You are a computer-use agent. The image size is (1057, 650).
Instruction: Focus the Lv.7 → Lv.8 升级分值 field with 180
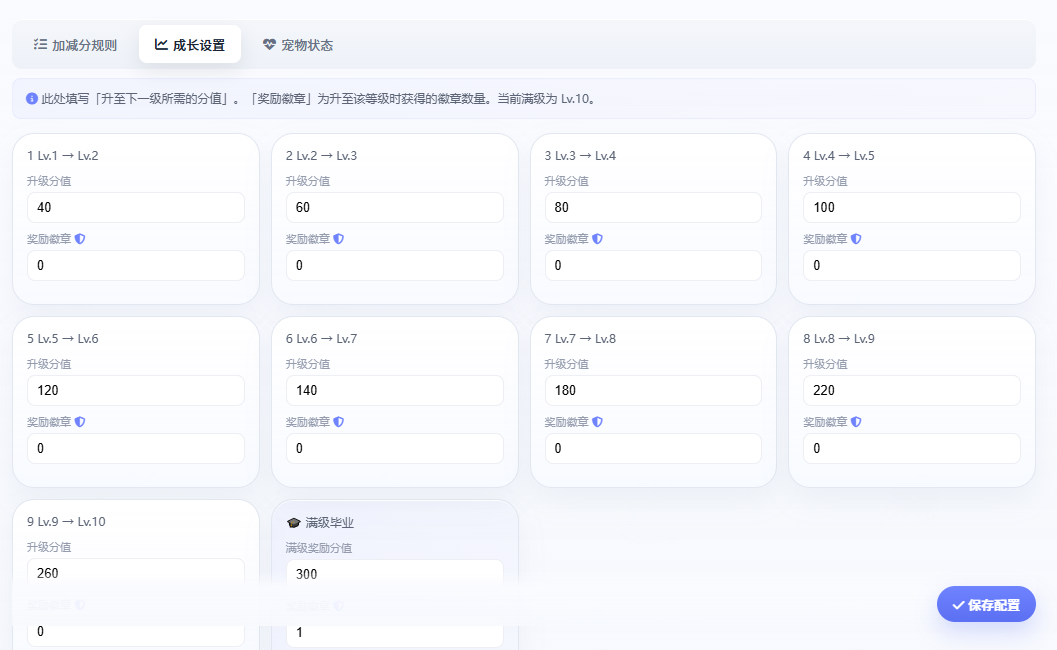(653, 390)
